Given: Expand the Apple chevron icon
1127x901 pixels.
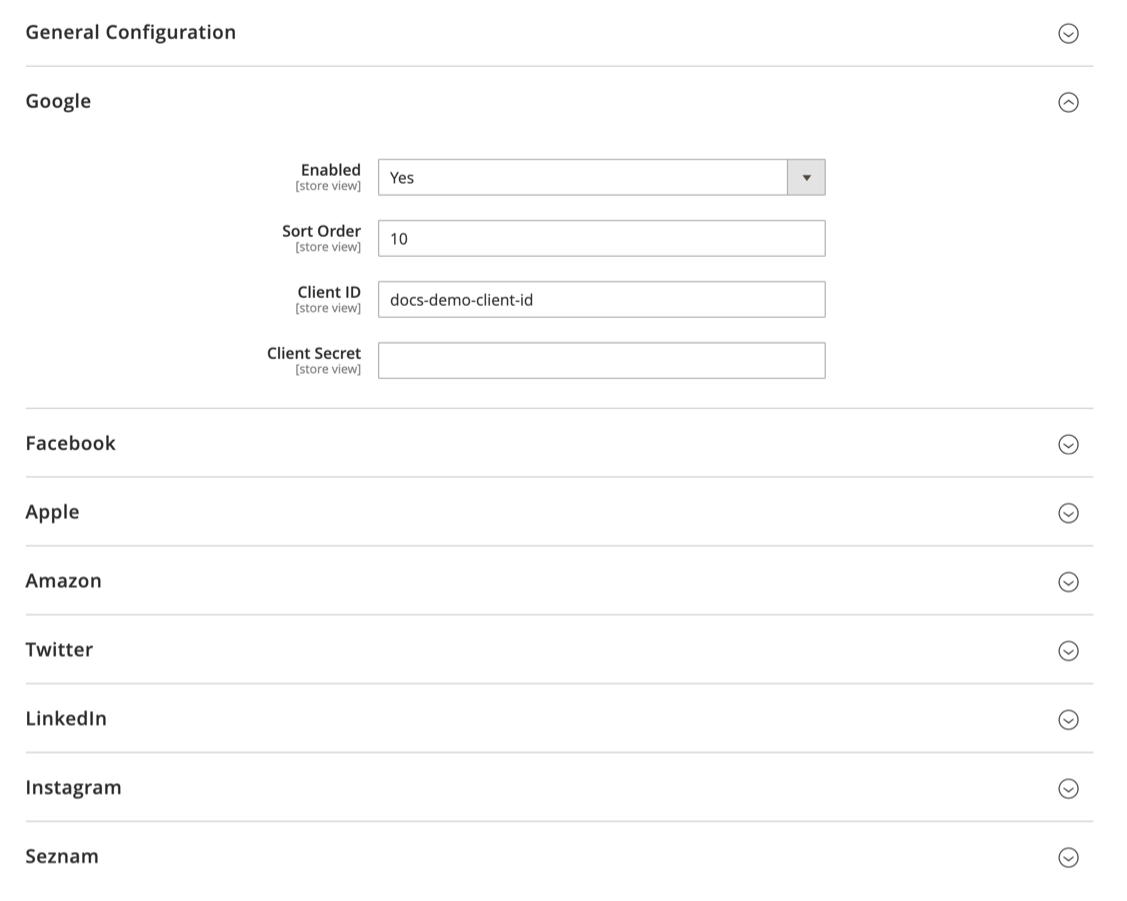Looking at the screenshot, I should pos(1068,513).
